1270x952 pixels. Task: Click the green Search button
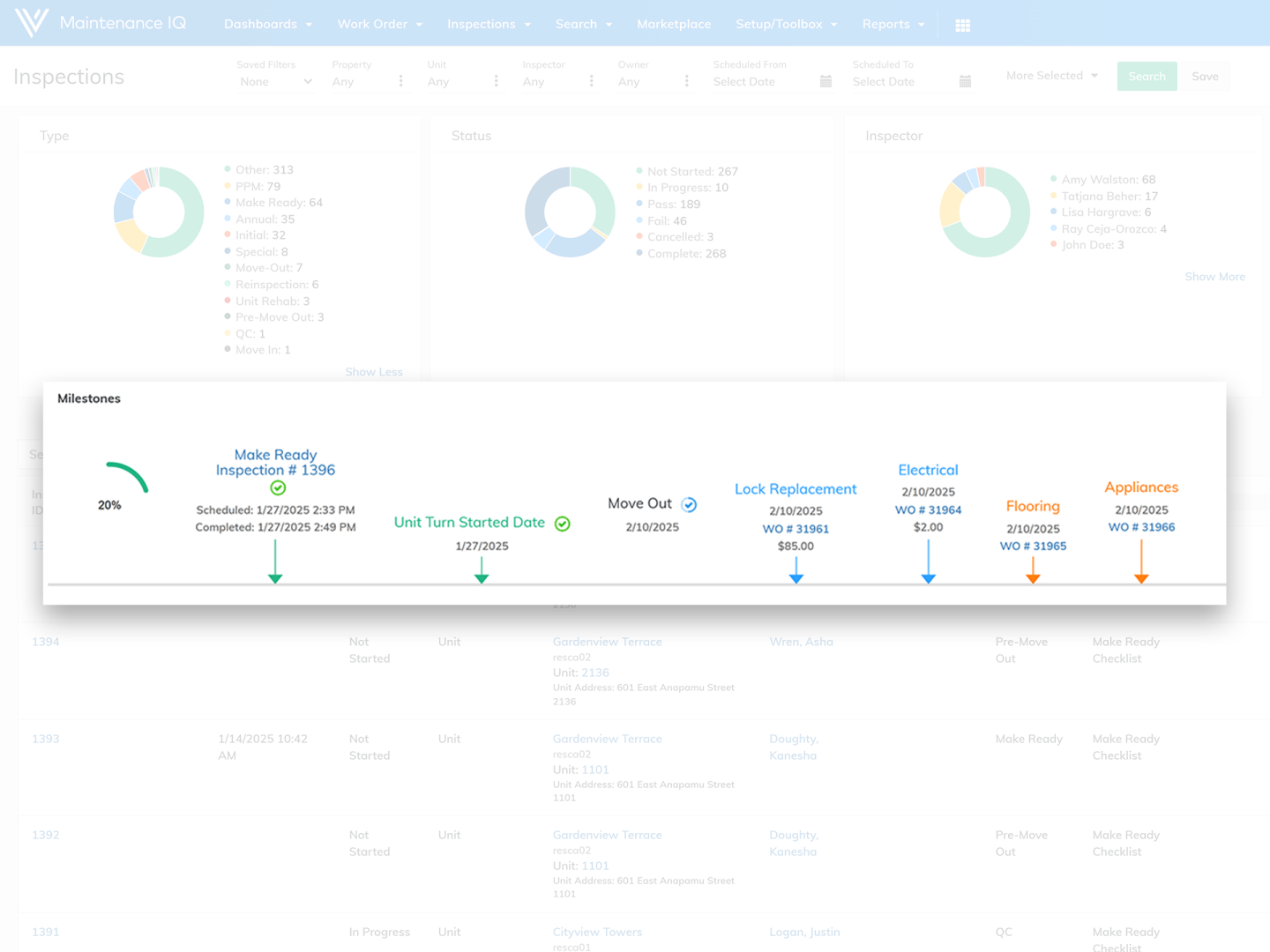click(x=1147, y=77)
